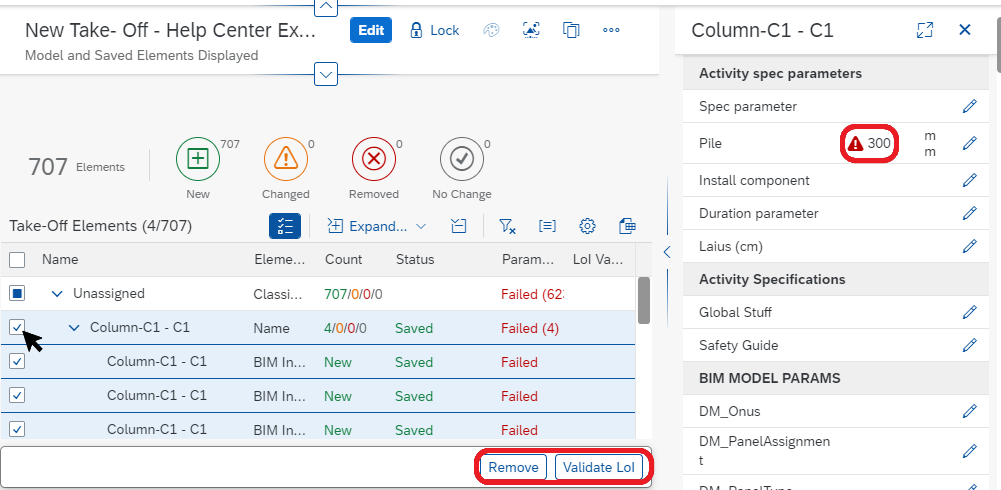Screen dimensions: 1001x490
Task: Edit the Pile parameter pencil icon
Action: tap(969, 143)
